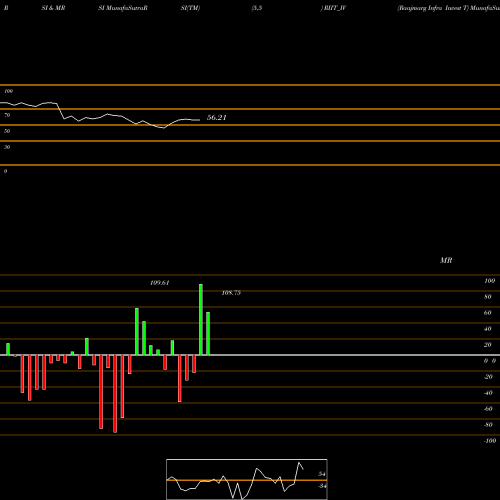
Task: Click the MR heading label
Action: coord(446,260)
